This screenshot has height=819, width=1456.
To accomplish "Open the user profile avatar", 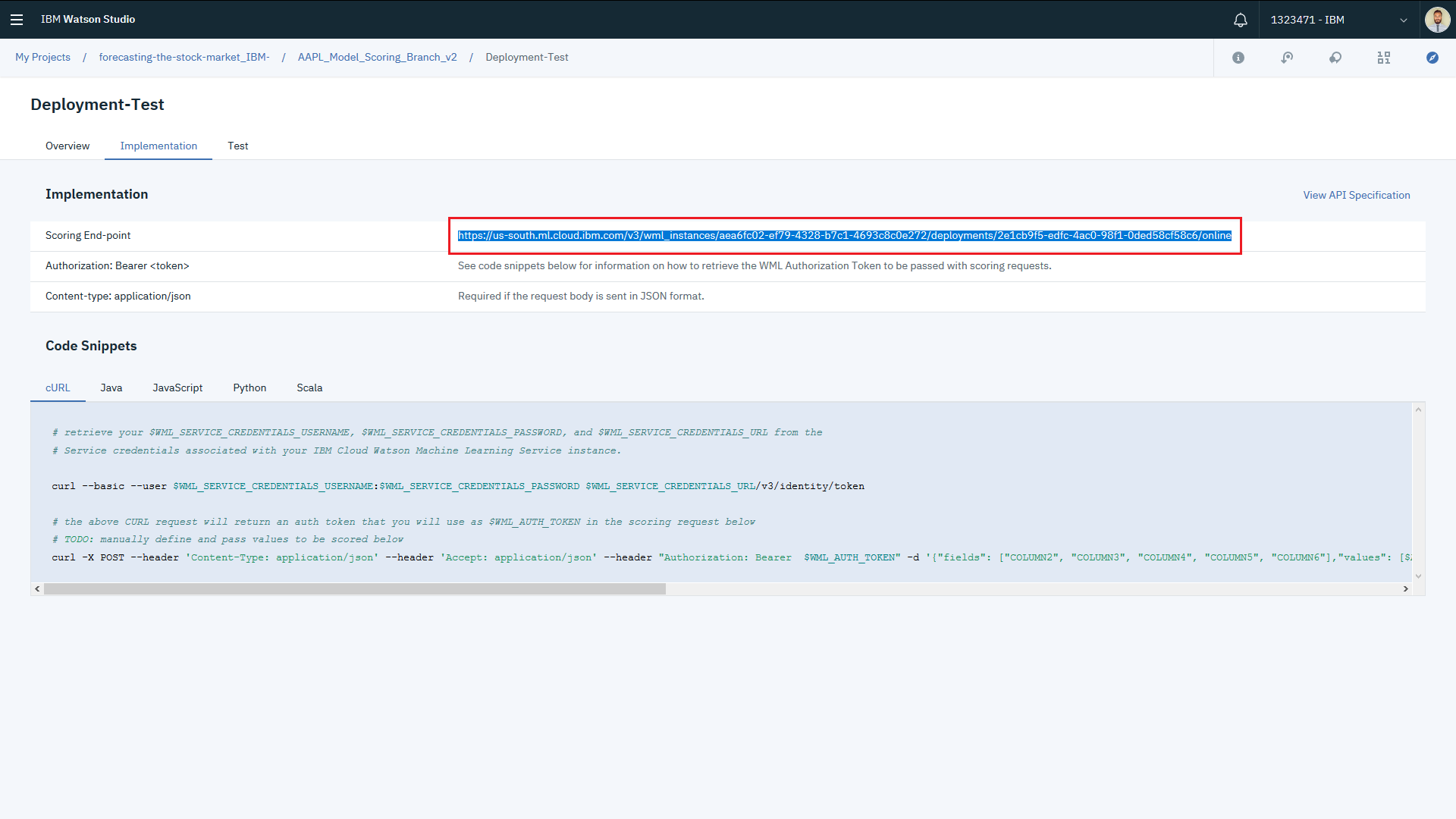I will point(1436,20).
